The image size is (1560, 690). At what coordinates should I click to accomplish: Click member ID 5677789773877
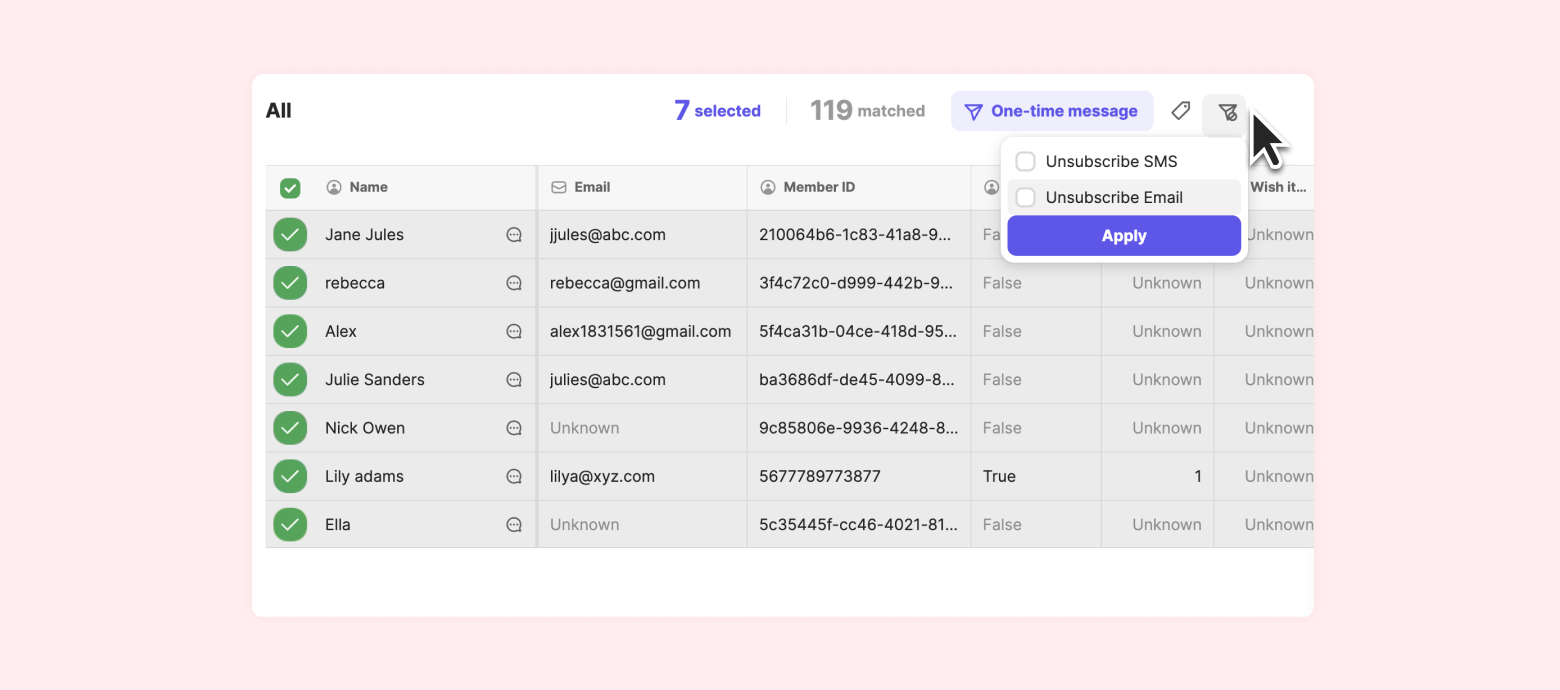click(820, 476)
